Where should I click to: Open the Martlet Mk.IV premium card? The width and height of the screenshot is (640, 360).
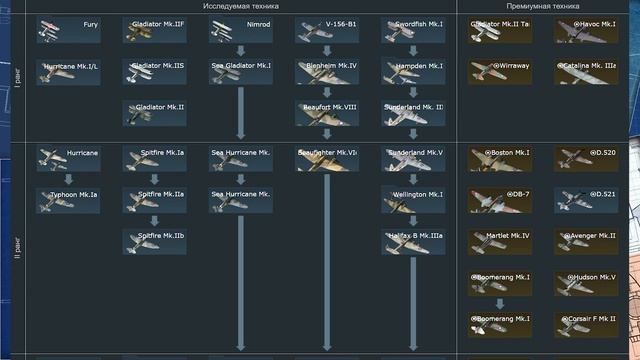(x=500, y=242)
